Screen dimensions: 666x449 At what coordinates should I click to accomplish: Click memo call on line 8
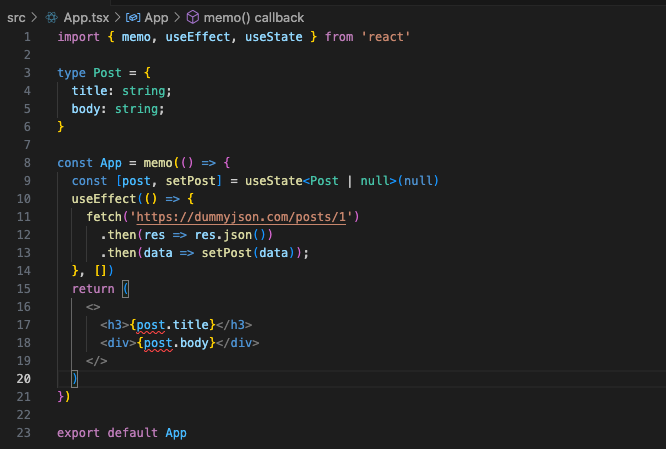158,163
